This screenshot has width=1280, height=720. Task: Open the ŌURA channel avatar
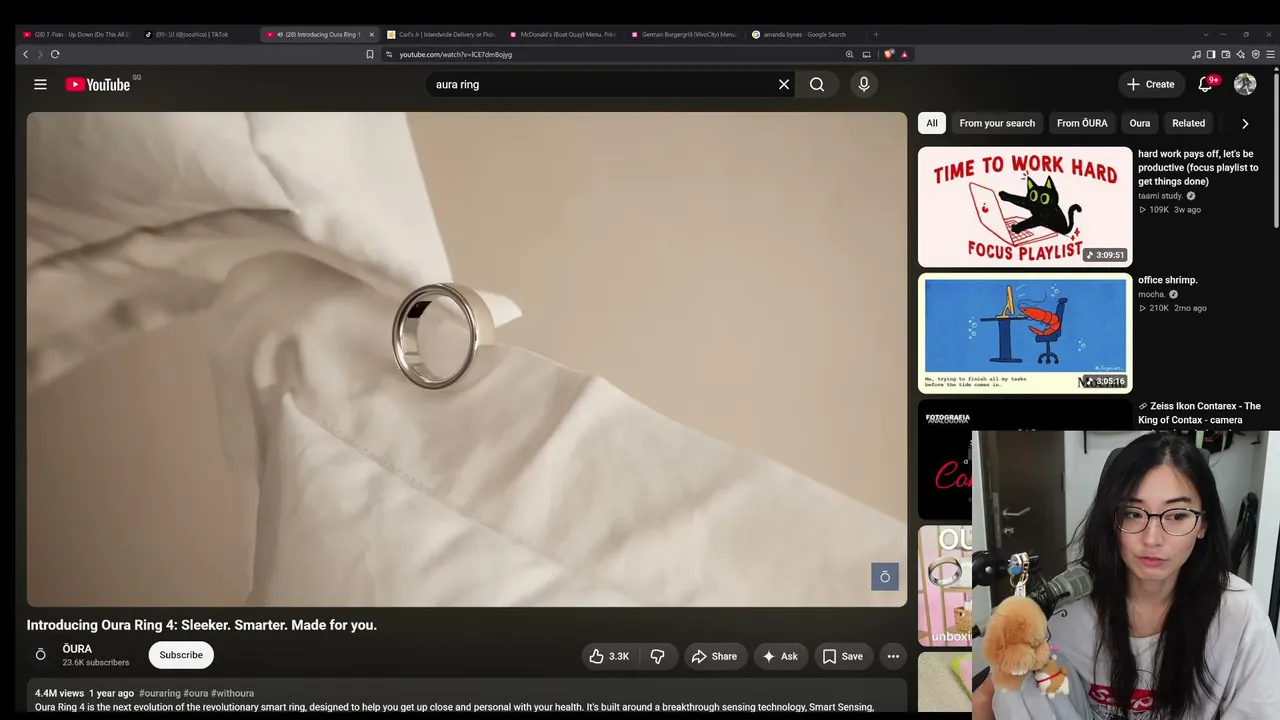(x=40, y=655)
